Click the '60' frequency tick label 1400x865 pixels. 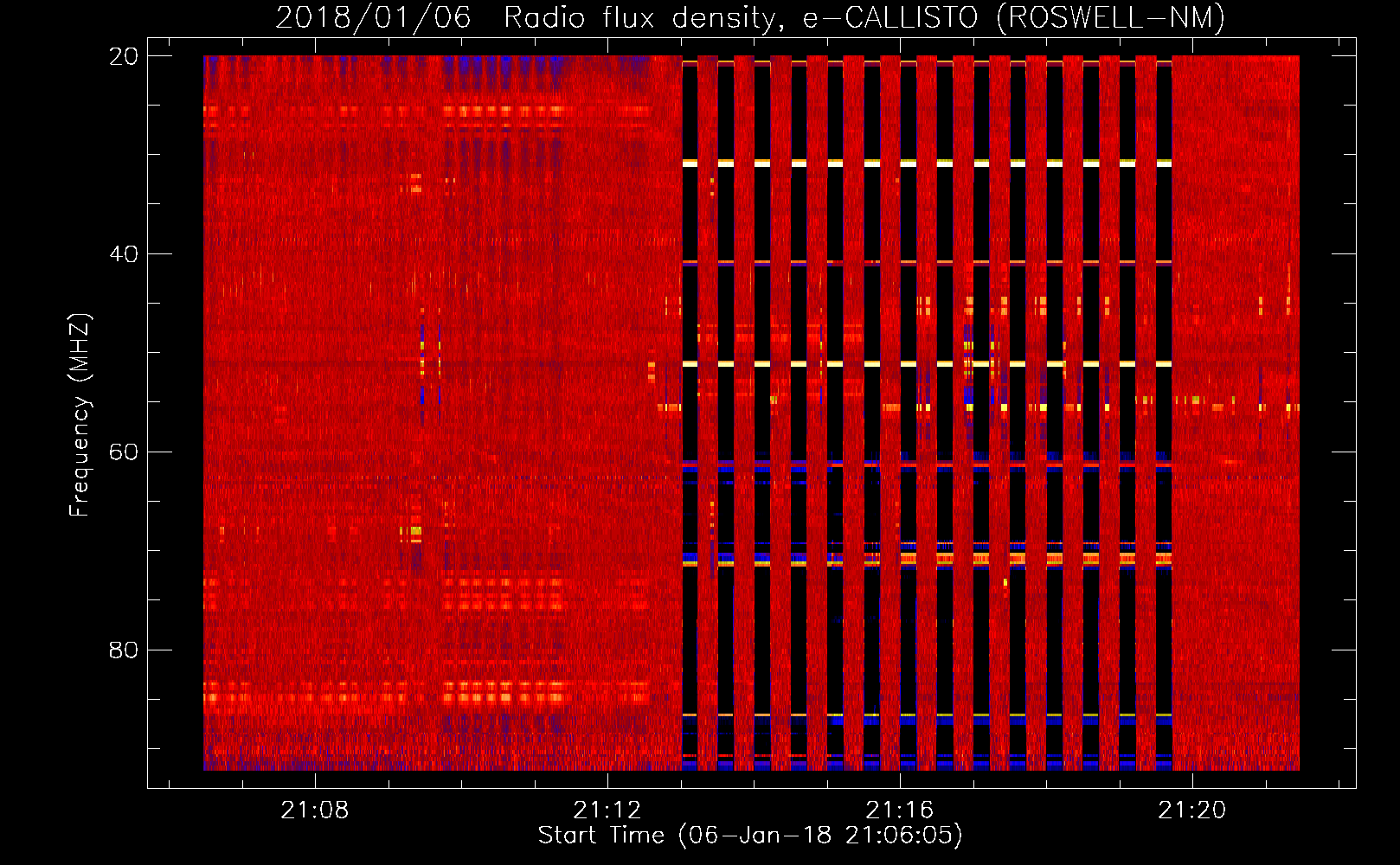[x=124, y=452]
